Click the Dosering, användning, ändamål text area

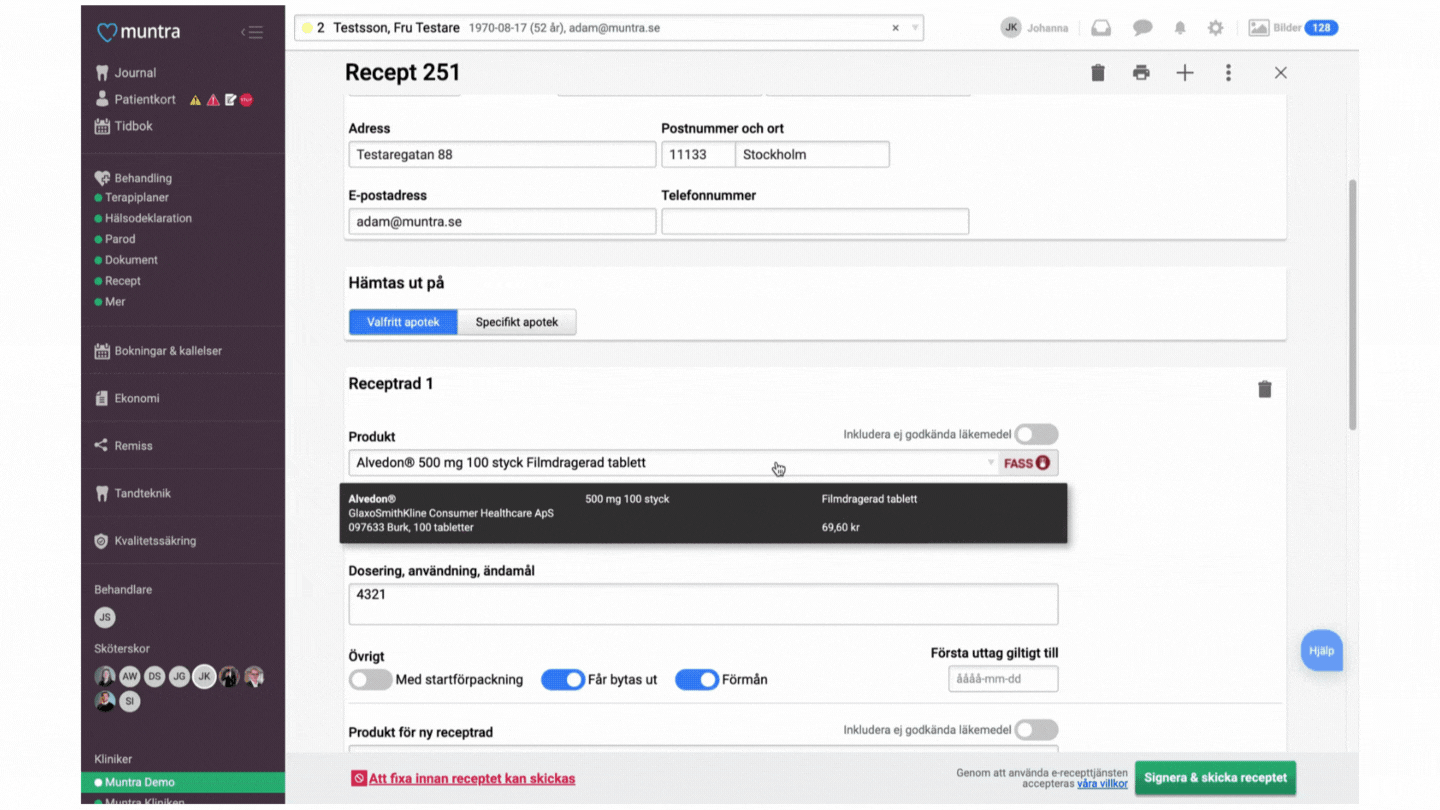[703, 604]
